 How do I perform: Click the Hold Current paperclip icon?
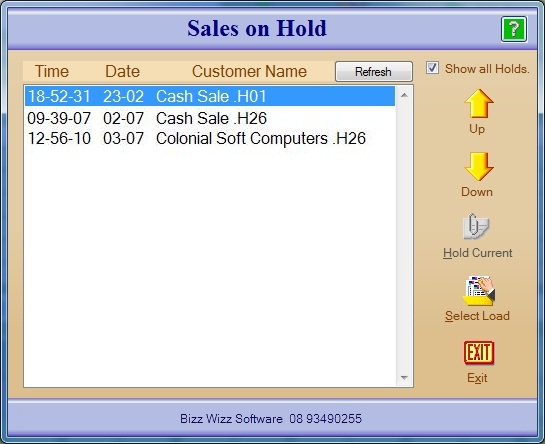click(477, 226)
